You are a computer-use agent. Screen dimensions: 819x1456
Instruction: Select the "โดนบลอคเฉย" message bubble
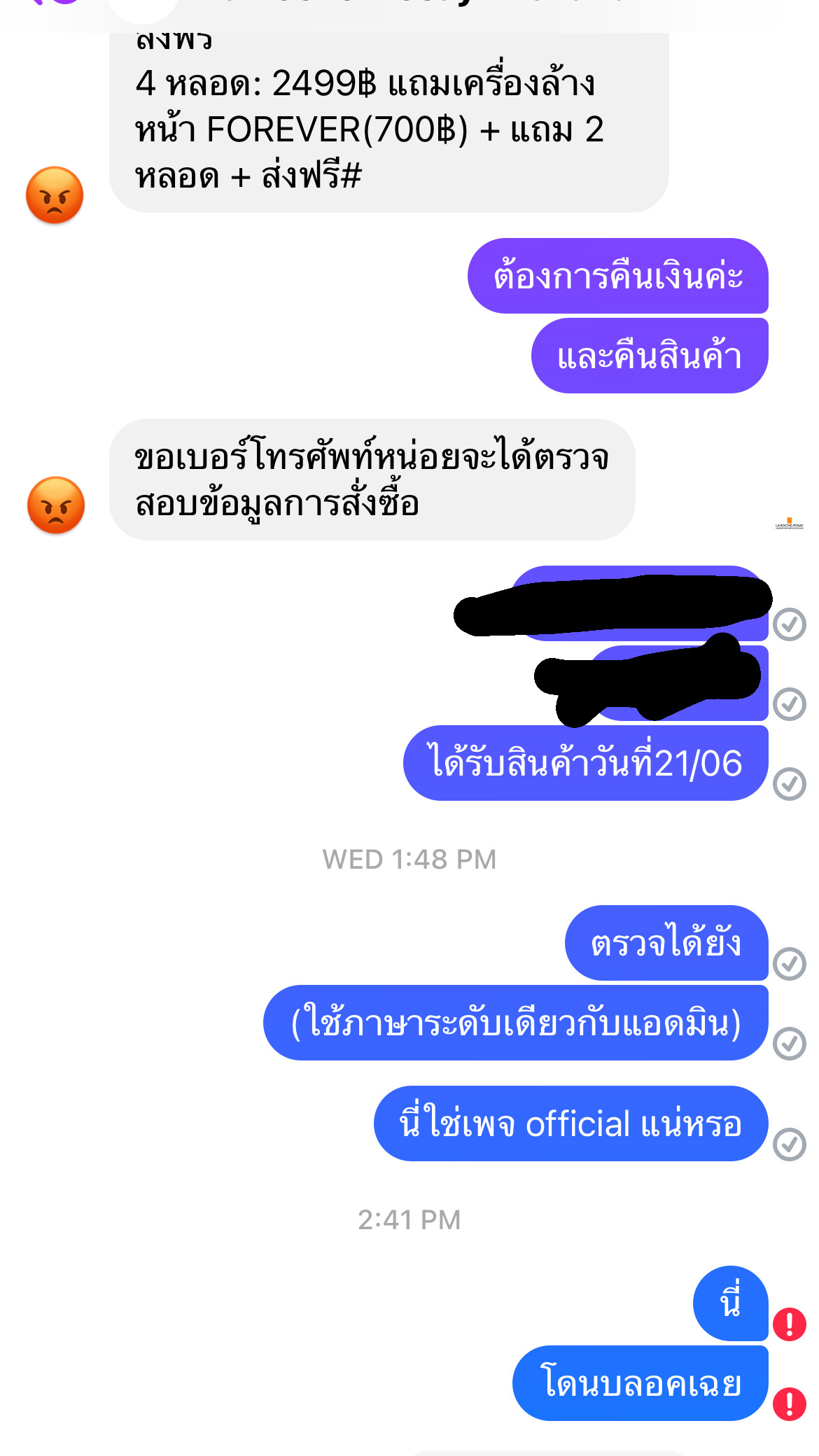640,1383
